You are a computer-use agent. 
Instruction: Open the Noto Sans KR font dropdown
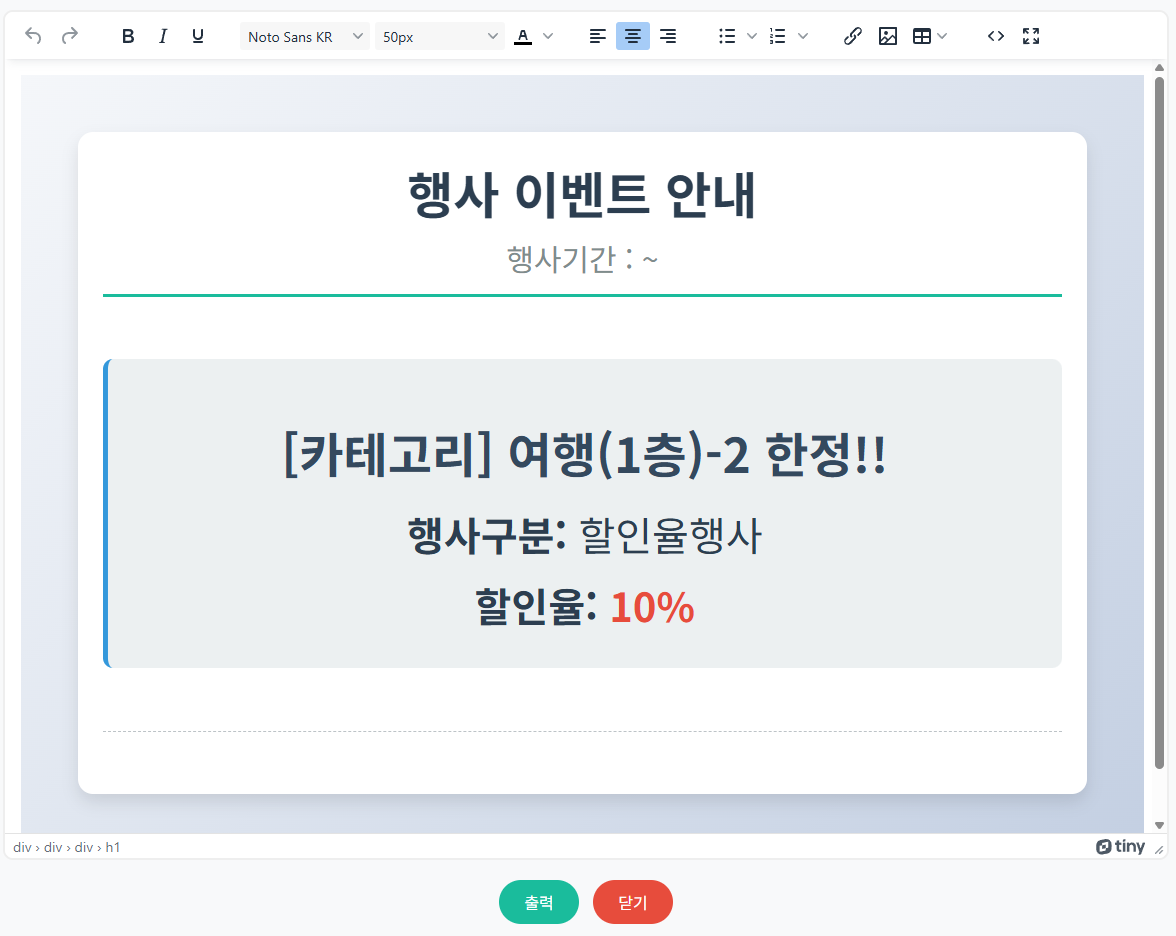[304, 36]
